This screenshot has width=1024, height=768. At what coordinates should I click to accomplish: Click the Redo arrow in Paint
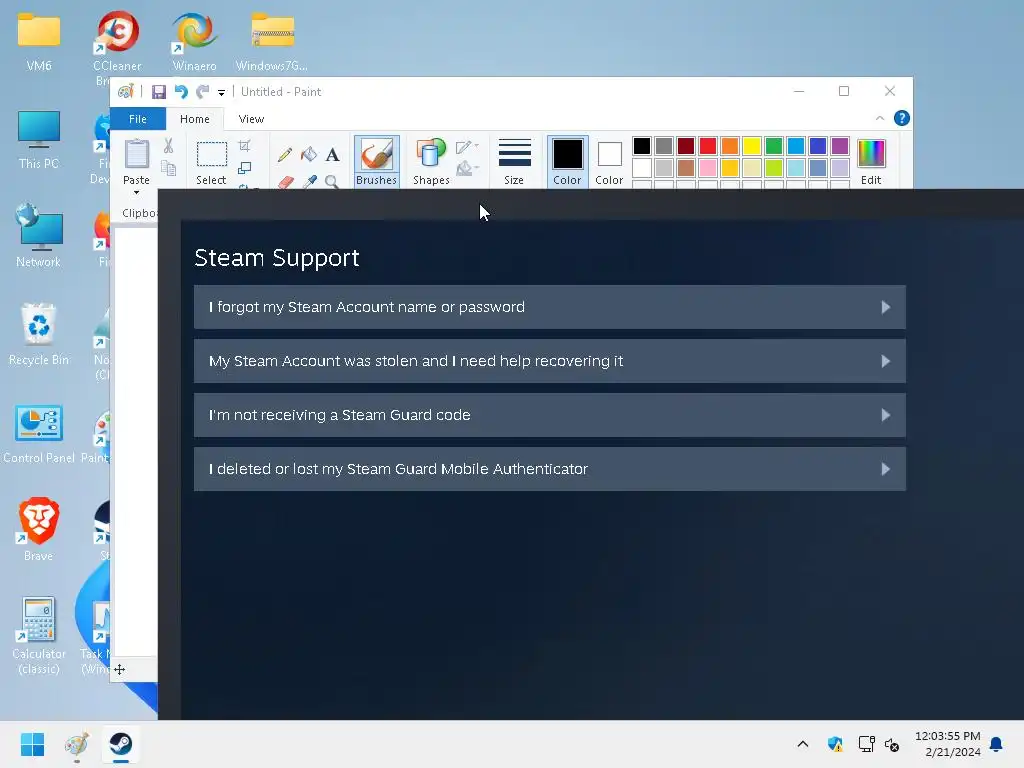[x=203, y=92]
